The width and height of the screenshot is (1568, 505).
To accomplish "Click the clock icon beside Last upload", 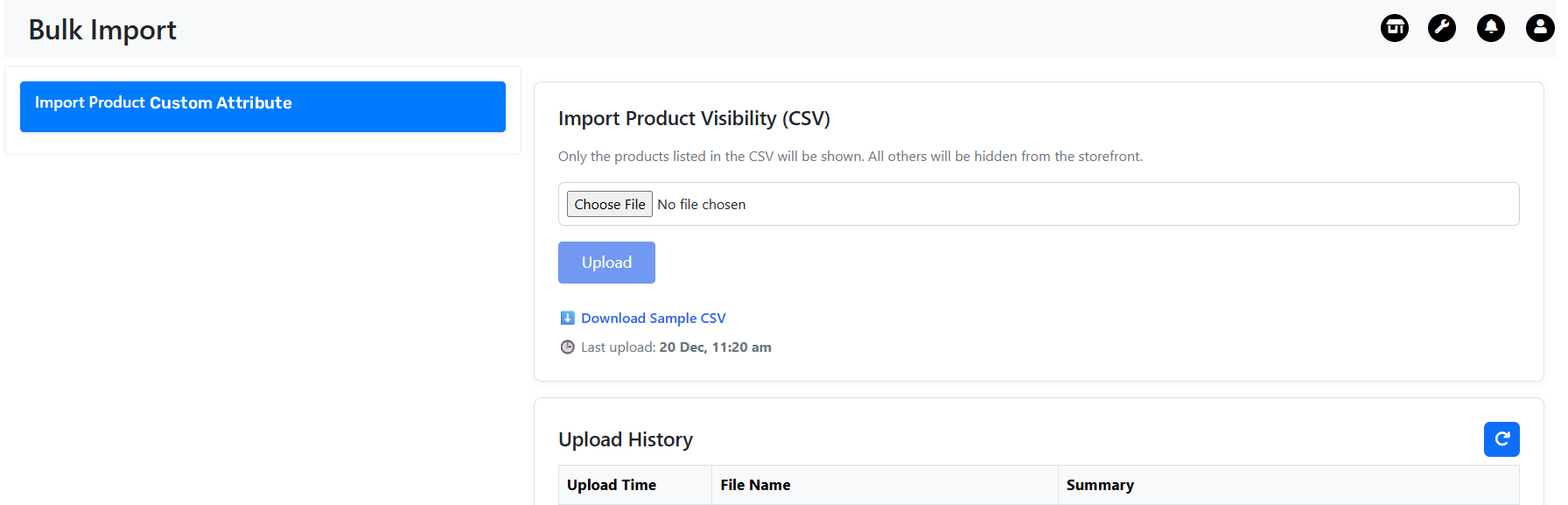I will 567,347.
